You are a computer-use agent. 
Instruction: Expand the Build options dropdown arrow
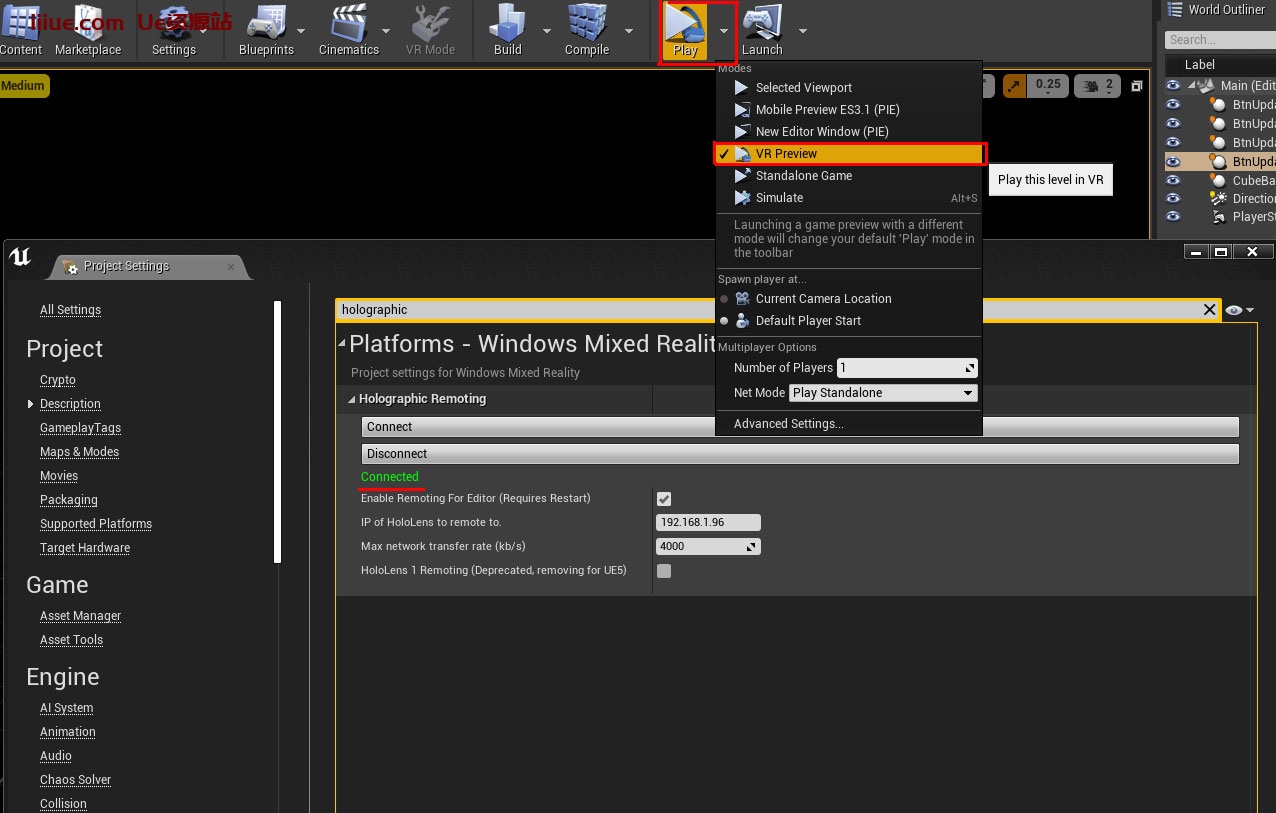click(547, 30)
